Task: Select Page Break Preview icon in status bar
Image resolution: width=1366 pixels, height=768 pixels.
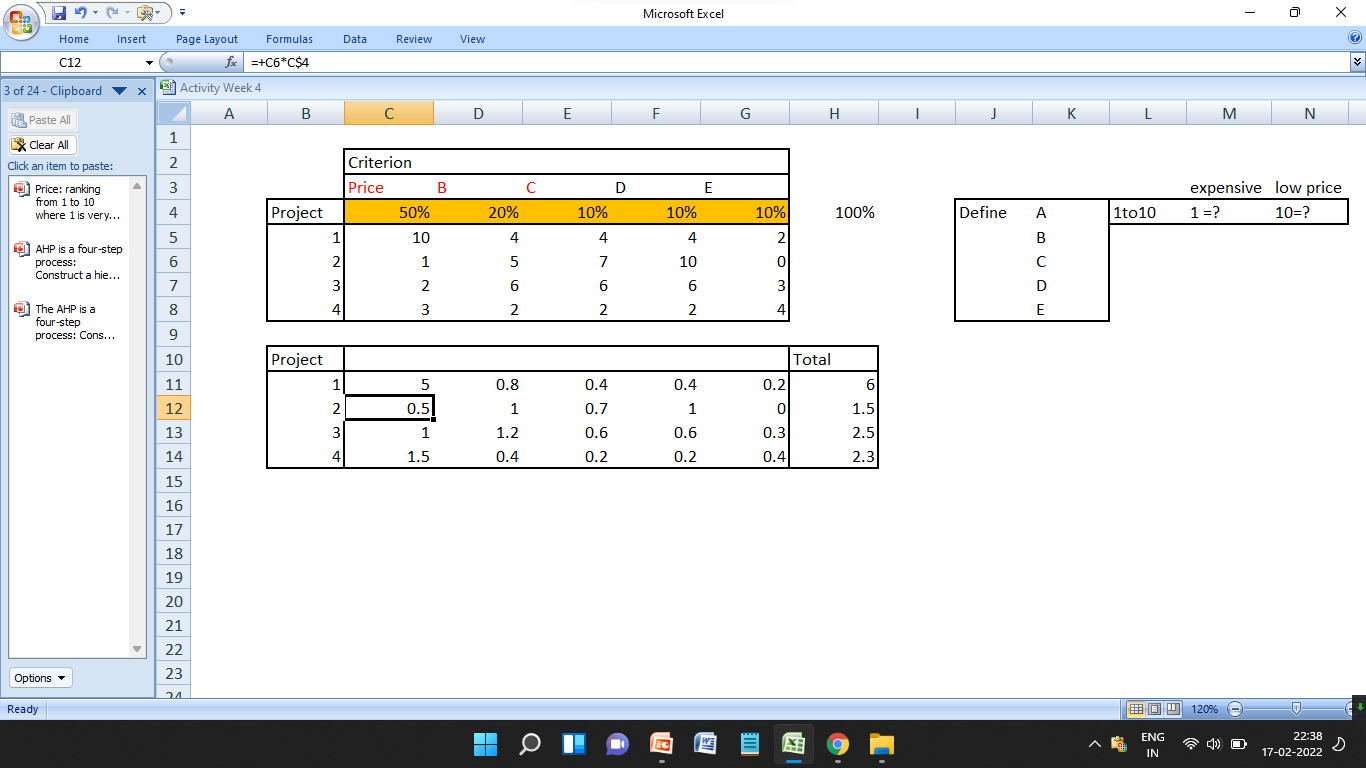Action: coord(1173,709)
